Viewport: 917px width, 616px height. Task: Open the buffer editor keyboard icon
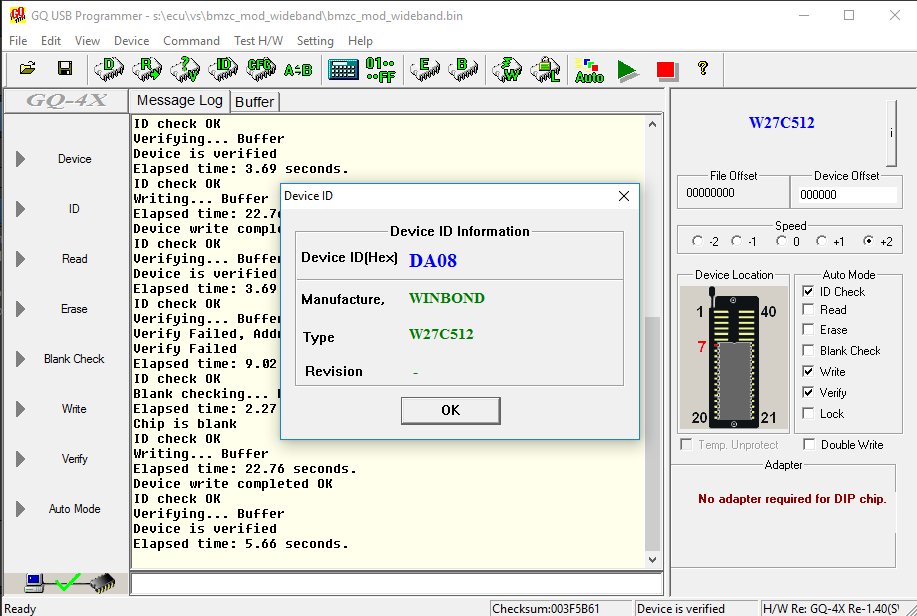click(x=343, y=70)
